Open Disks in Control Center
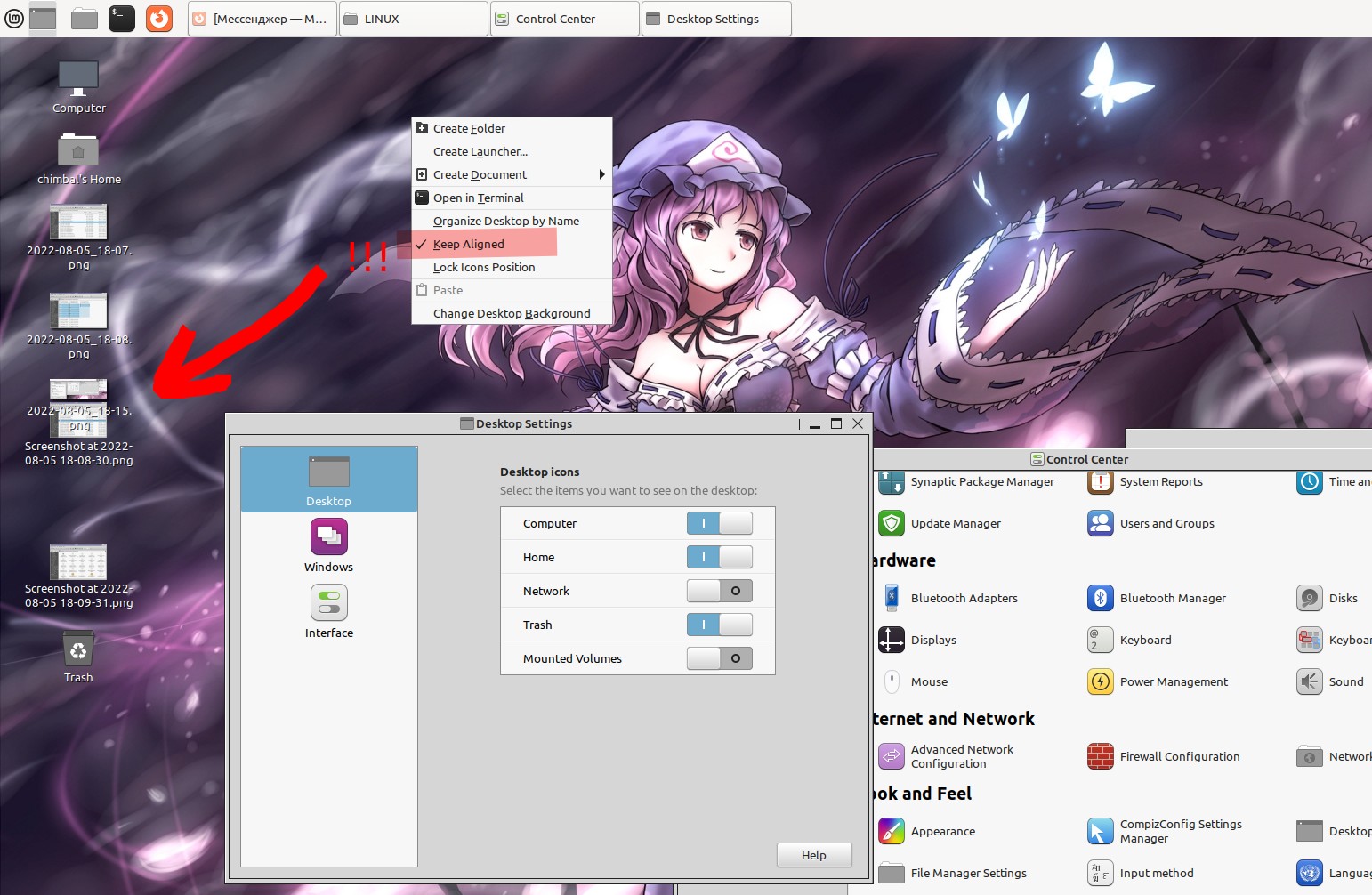Viewport: 1372px width, 895px height. point(1328,598)
